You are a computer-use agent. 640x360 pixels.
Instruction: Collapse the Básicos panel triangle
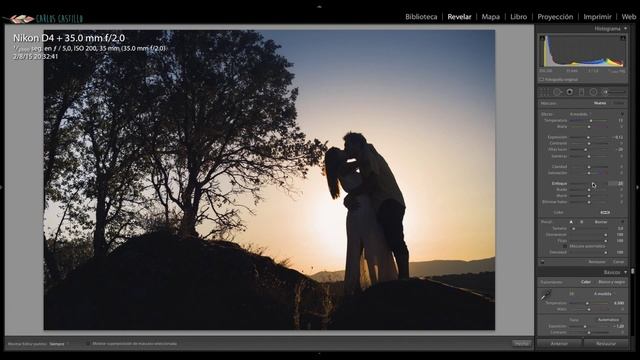tap(625, 272)
